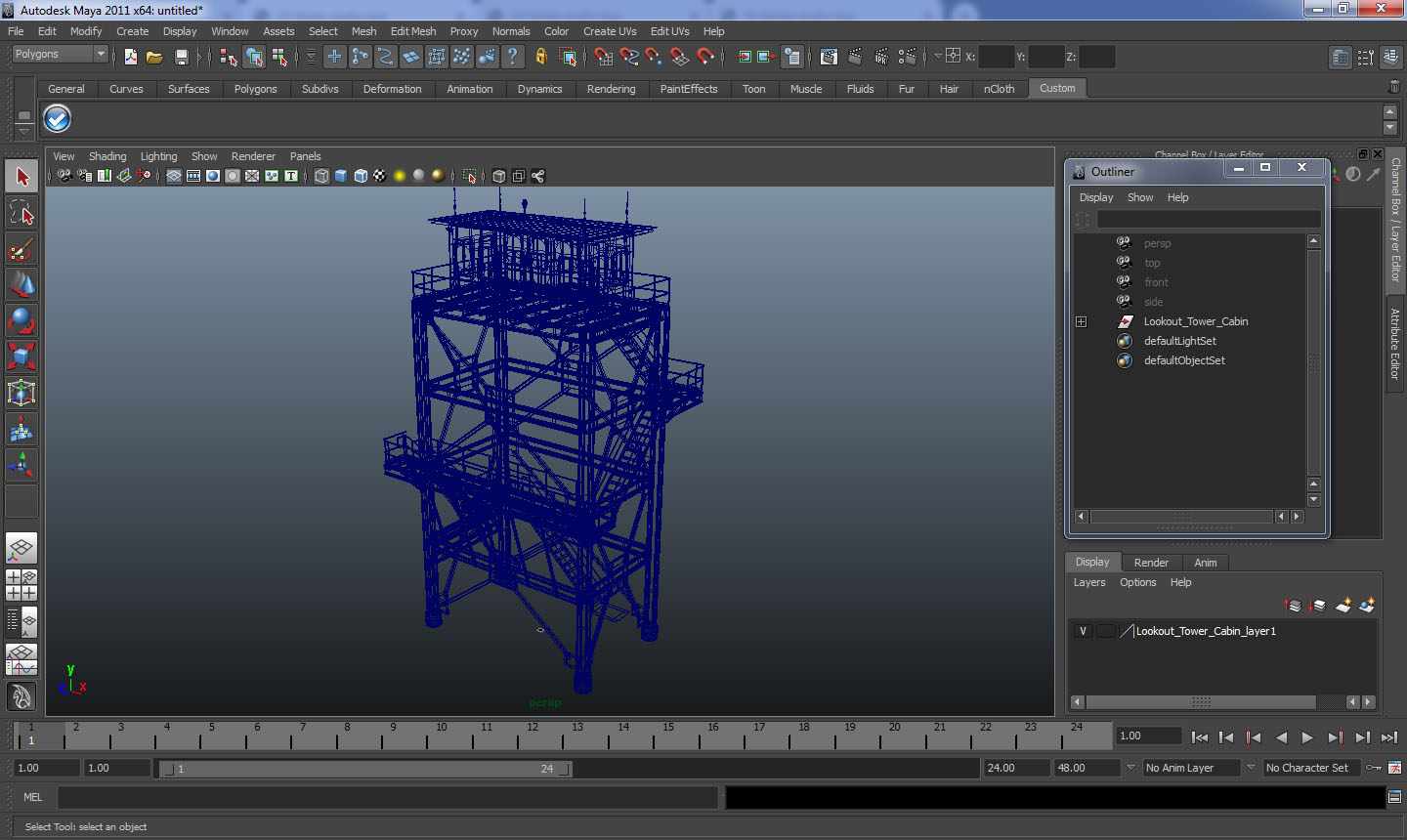Save the current scene
The height and width of the screenshot is (840, 1407).
pos(181,57)
